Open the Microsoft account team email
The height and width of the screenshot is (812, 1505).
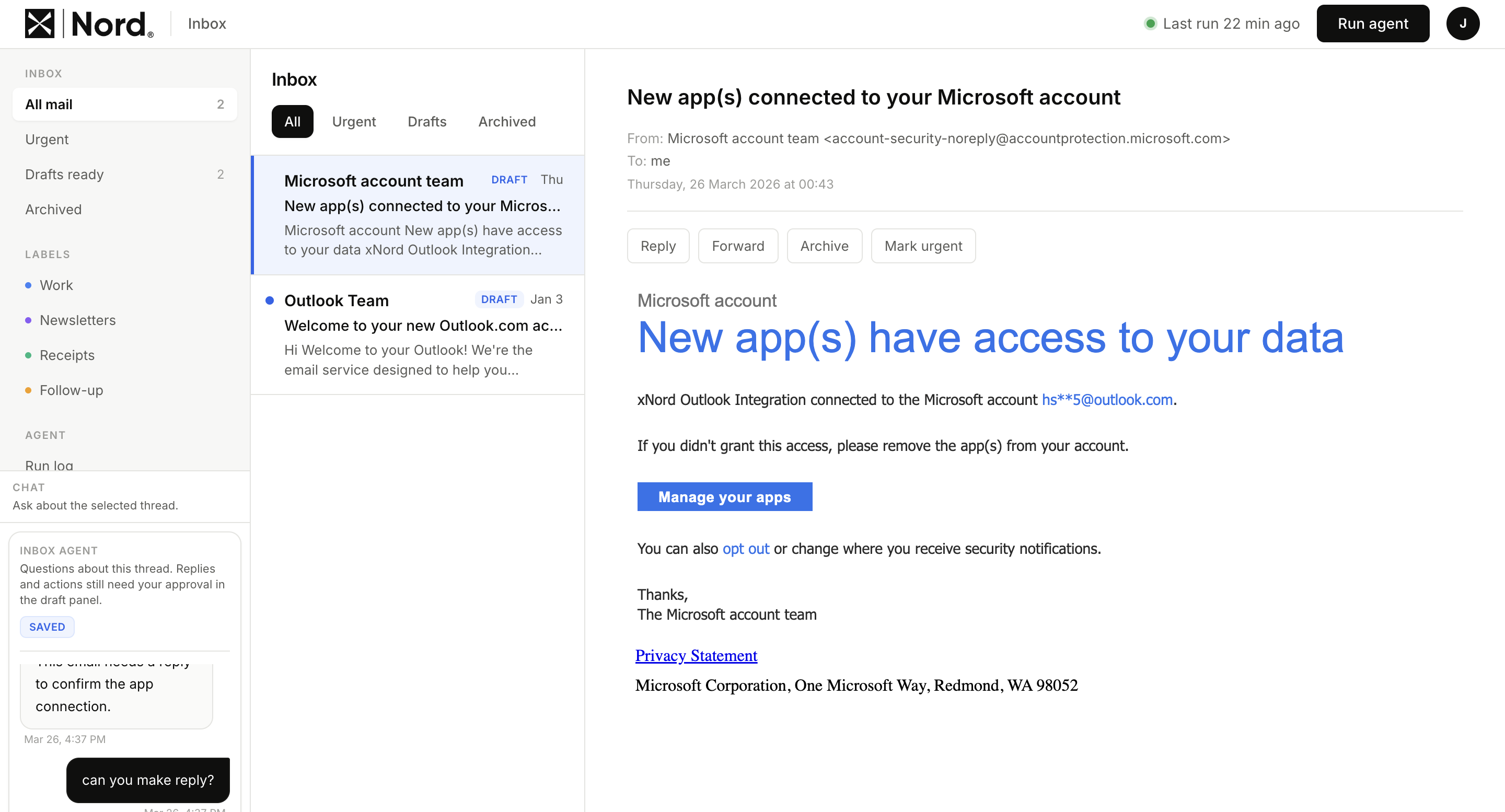(418, 215)
